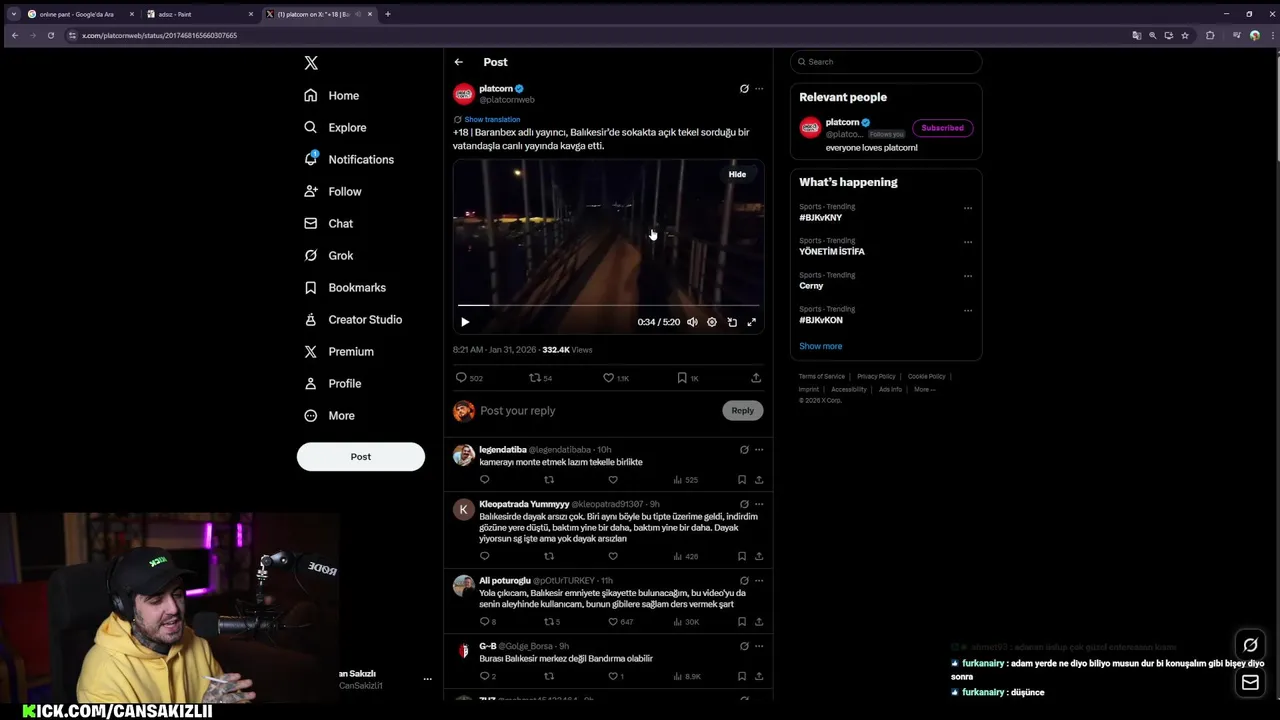Image resolution: width=1280 pixels, height=720 pixels.
Task: Toggle picture-in-picture for the video
Action: [732, 322]
